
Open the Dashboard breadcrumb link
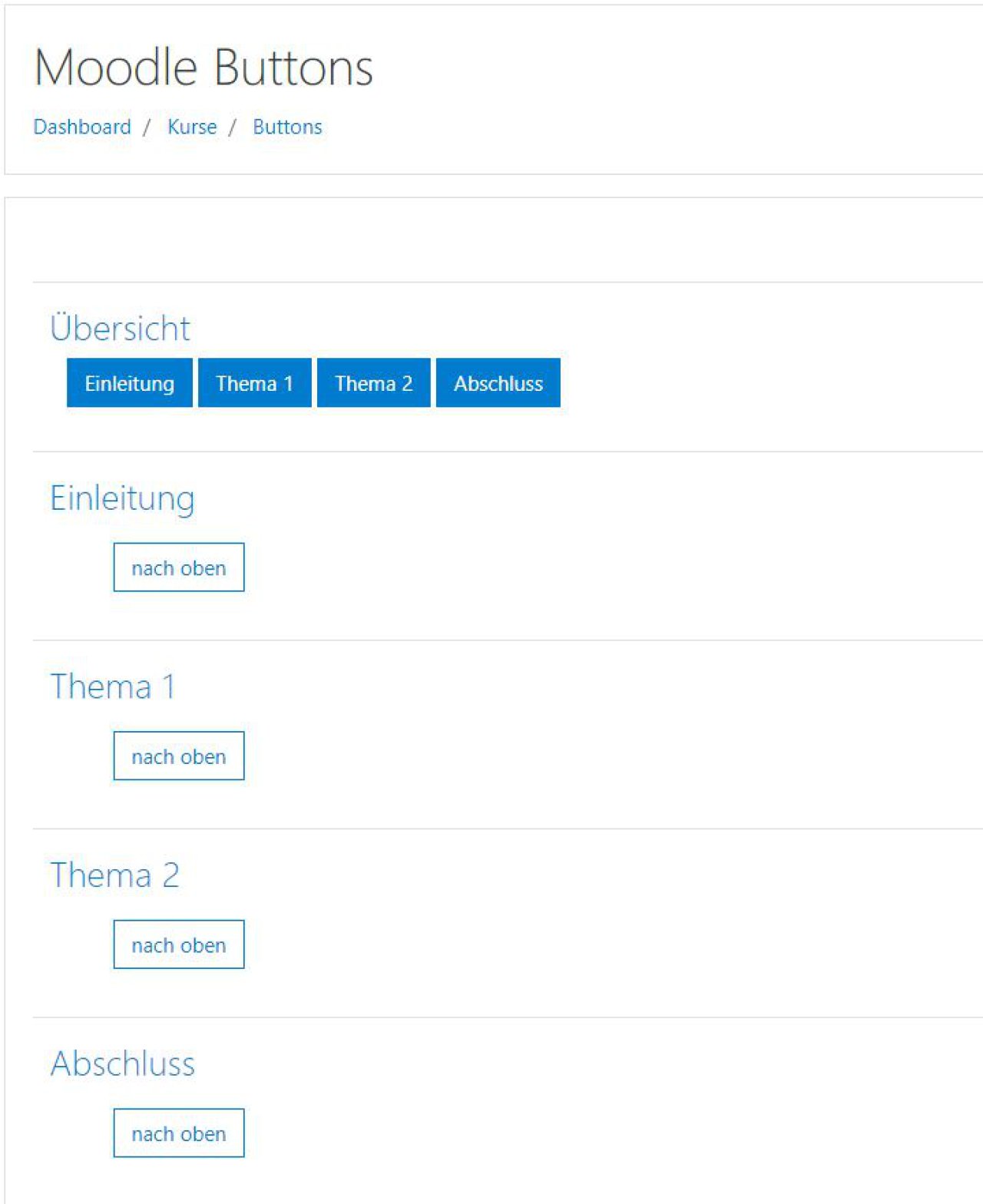coord(82,127)
